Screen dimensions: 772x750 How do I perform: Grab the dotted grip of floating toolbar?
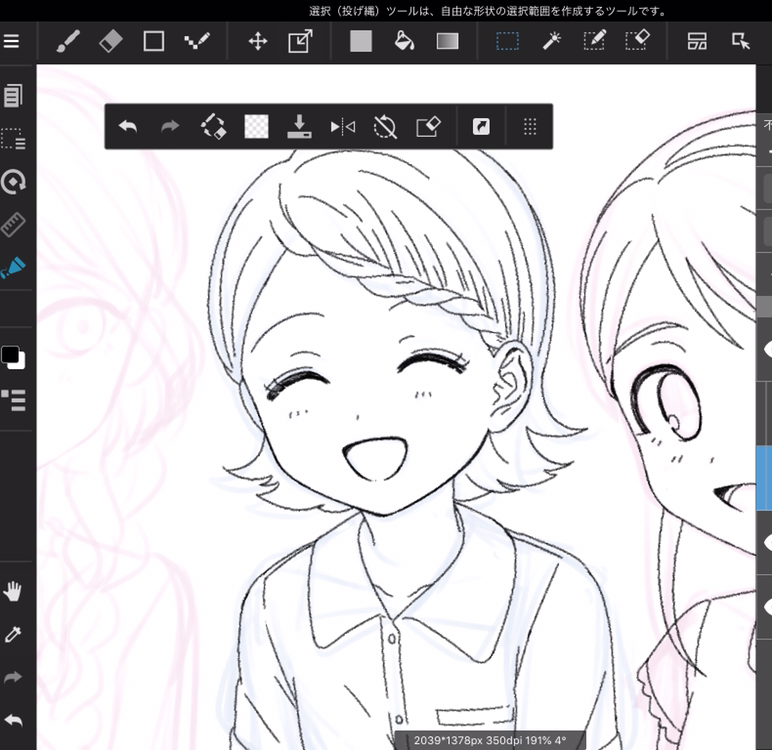530,127
